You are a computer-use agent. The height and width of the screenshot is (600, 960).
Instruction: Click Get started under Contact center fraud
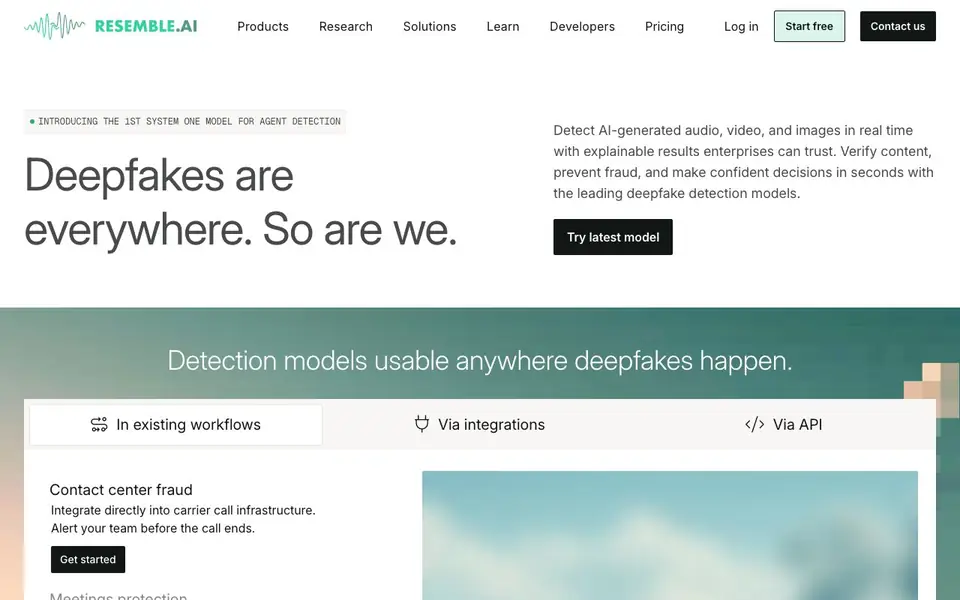(88, 560)
